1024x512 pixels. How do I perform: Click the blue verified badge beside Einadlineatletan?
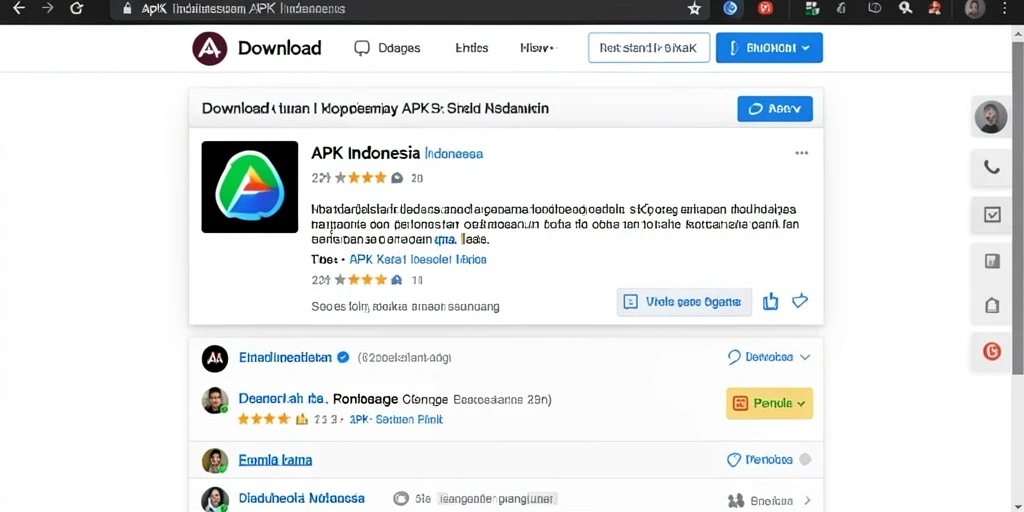click(x=344, y=357)
